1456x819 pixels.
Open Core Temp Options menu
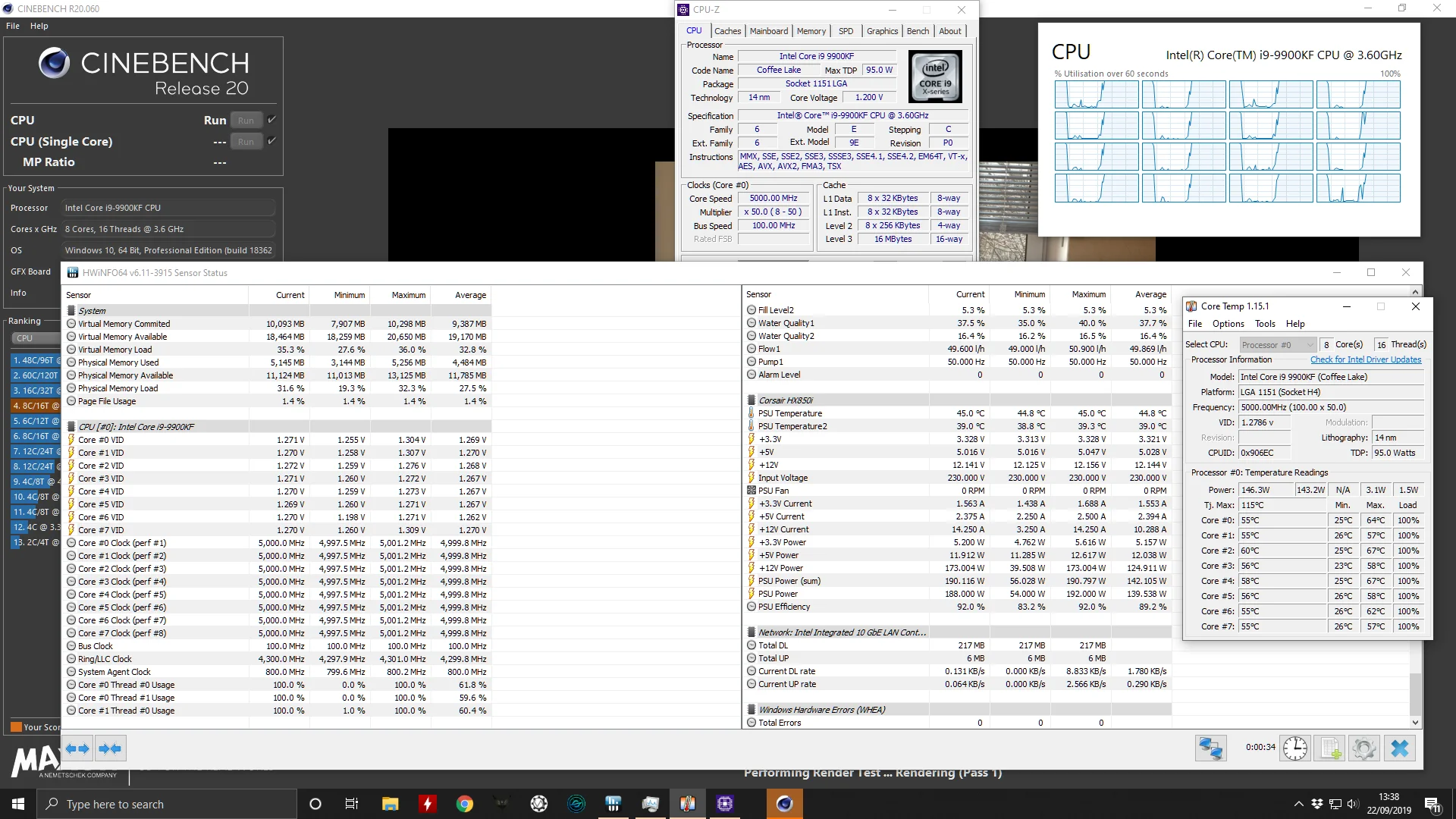(x=1228, y=324)
